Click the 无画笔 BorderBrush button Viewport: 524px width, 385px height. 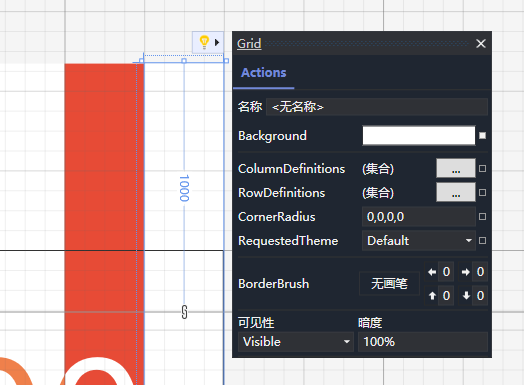click(x=389, y=284)
